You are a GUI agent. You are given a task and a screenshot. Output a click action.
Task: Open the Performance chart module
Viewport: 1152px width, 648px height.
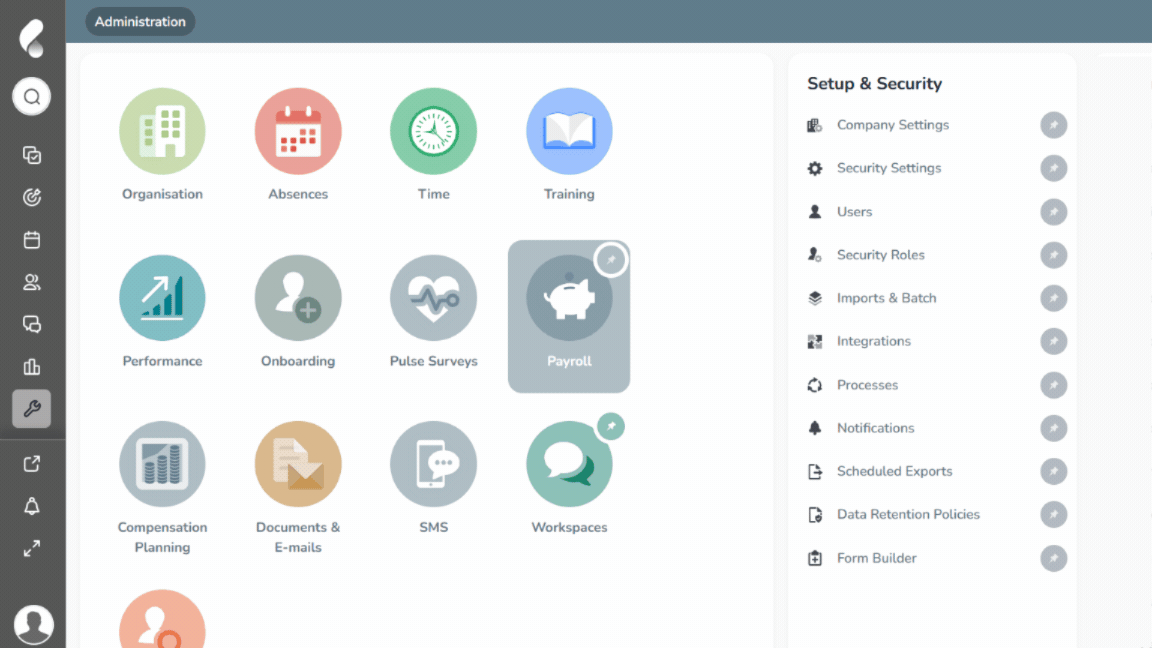[x=162, y=298]
